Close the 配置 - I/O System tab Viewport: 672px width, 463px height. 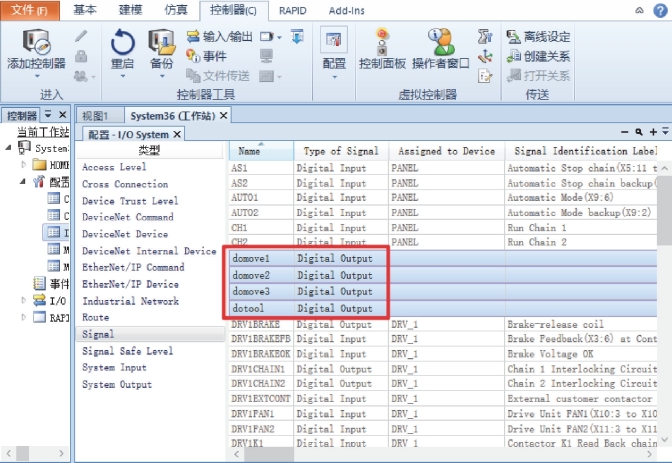point(178,134)
